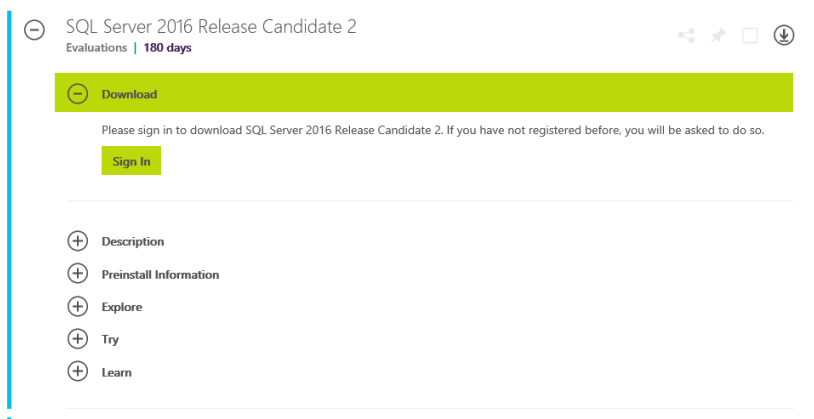The width and height of the screenshot is (814, 419).
Task: Click the plus icon beside Explore
Action: [x=78, y=307]
